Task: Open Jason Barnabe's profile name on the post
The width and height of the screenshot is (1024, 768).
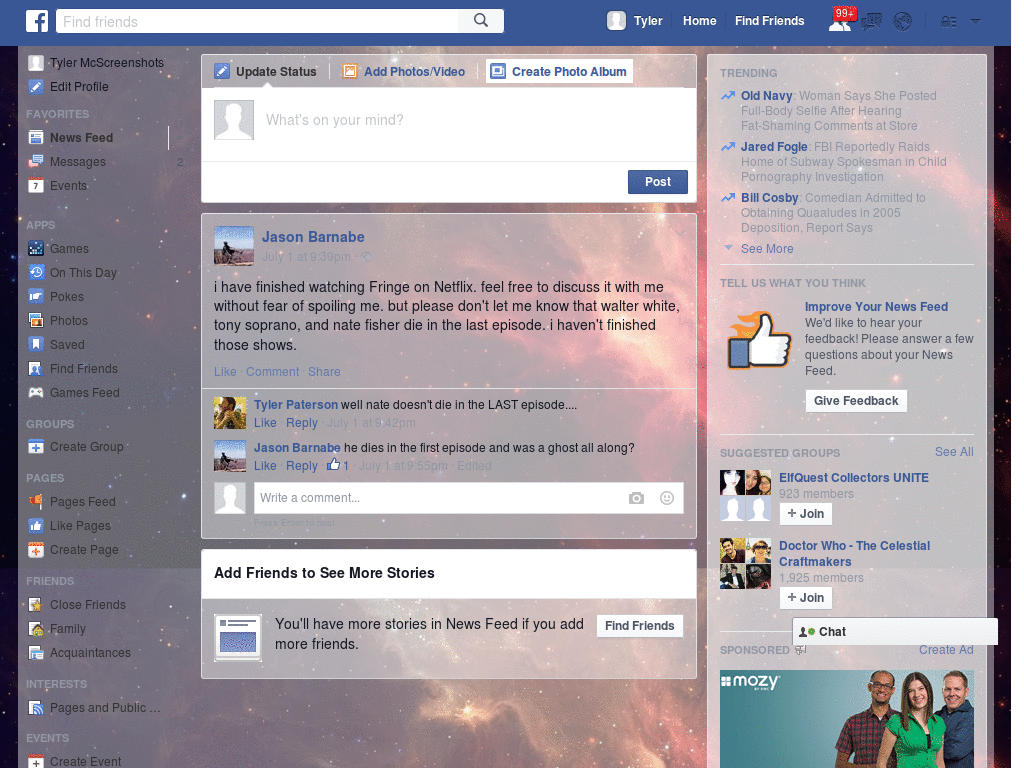Action: tap(313, 237)
